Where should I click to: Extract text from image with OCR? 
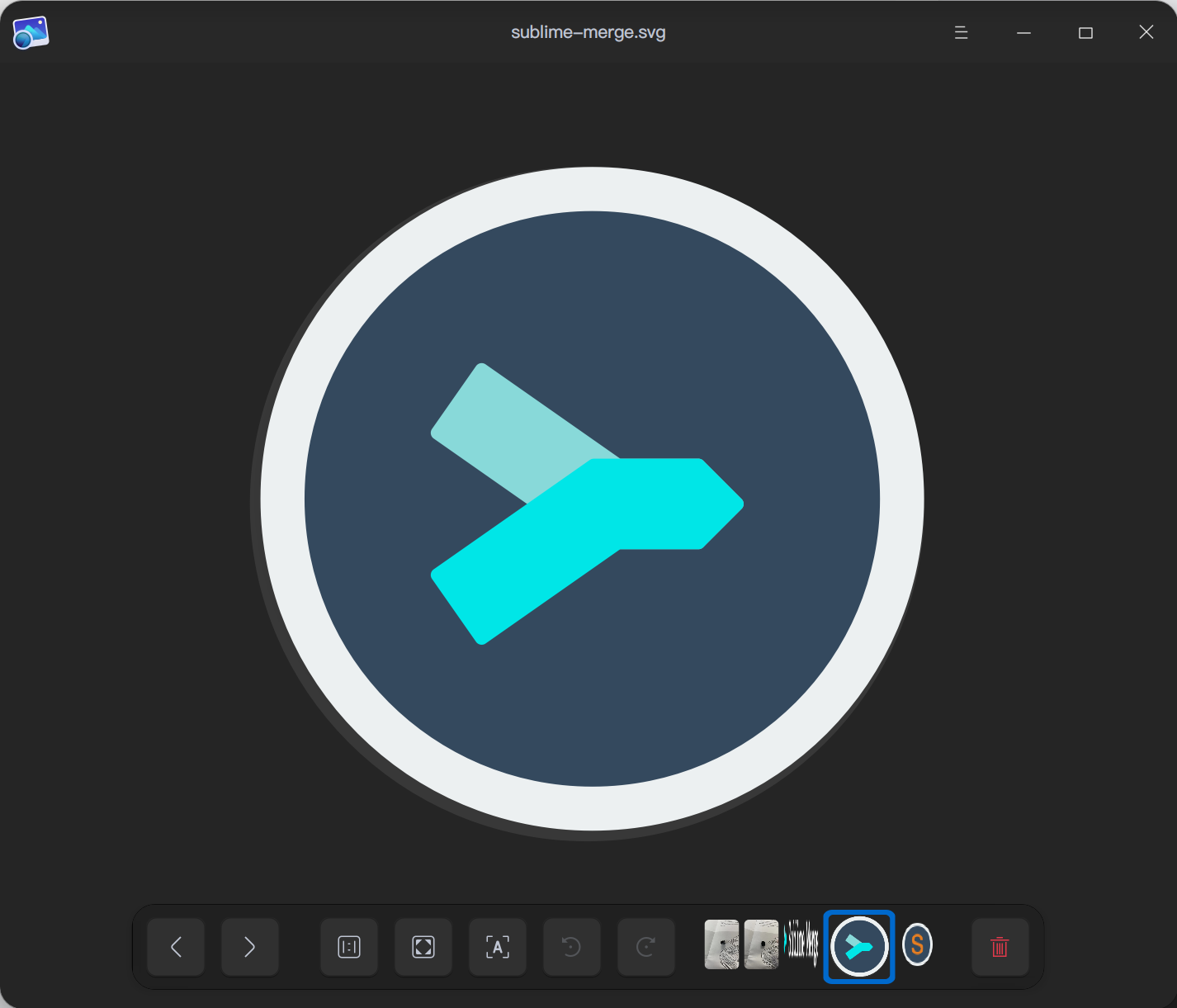[498, 947]
